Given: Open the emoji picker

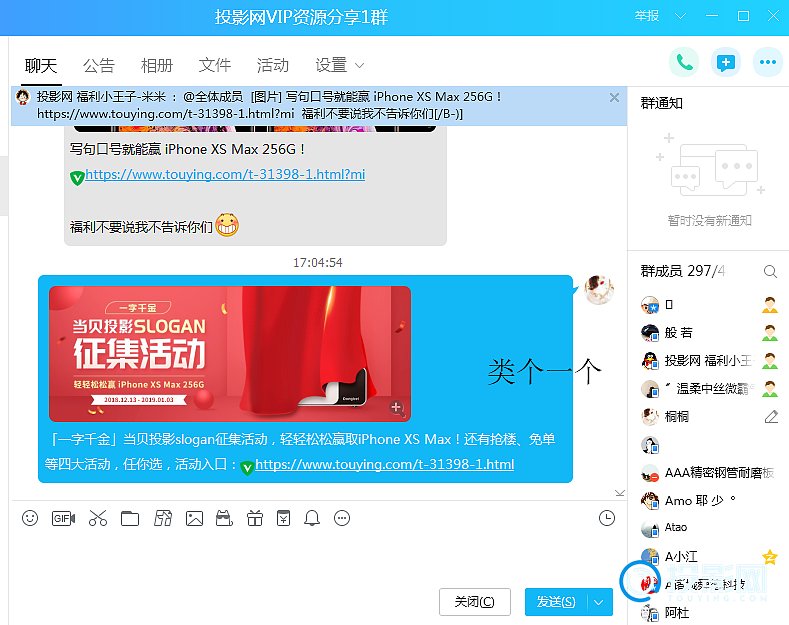Looking at the screenshot, I should coord(30,518).
